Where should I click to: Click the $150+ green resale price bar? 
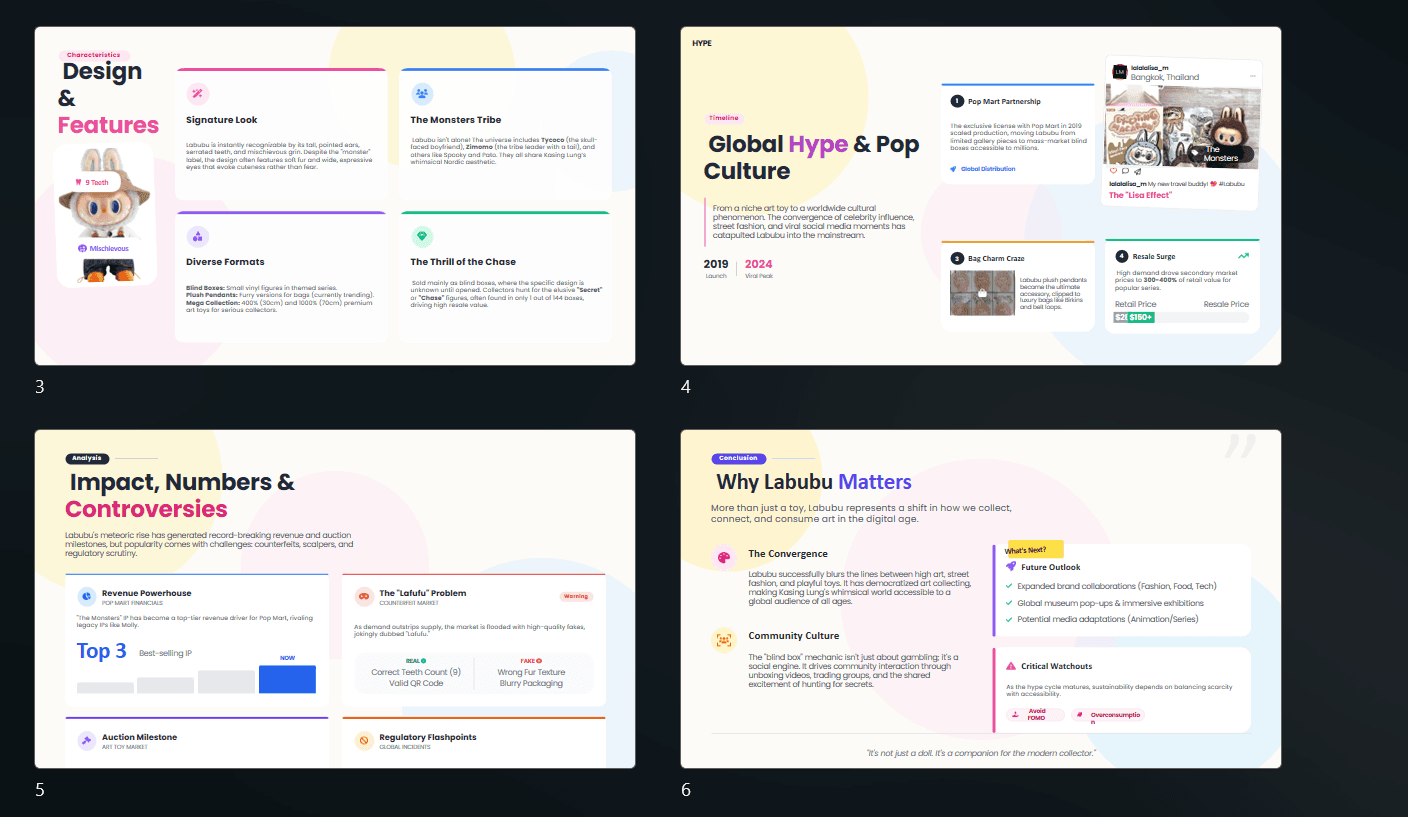(1141, 317)
